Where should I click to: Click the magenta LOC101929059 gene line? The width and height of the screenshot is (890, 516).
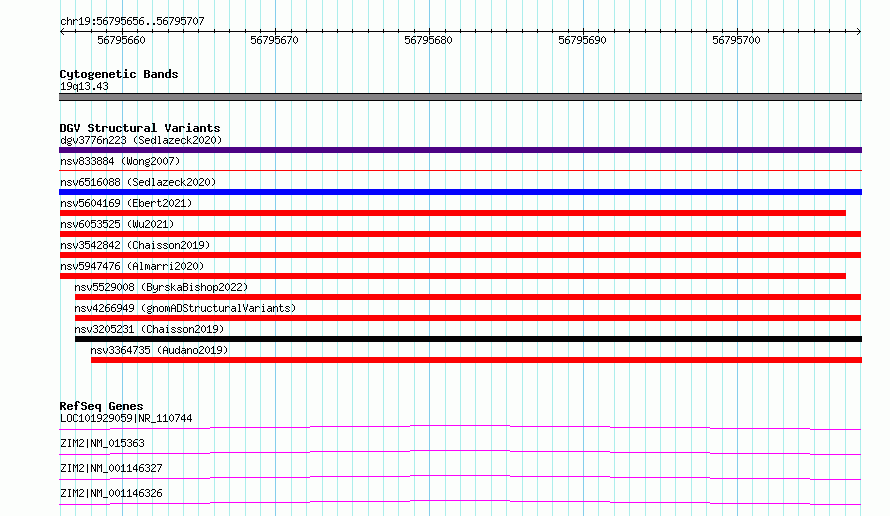click(x=460, y=427)
